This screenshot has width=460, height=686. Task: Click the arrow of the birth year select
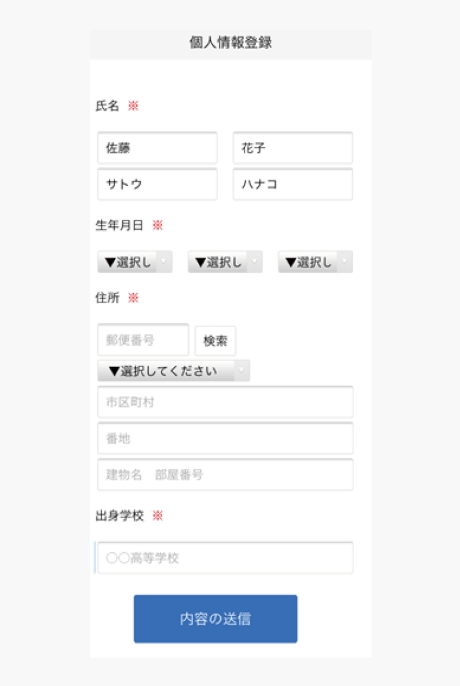coord(164,262)
